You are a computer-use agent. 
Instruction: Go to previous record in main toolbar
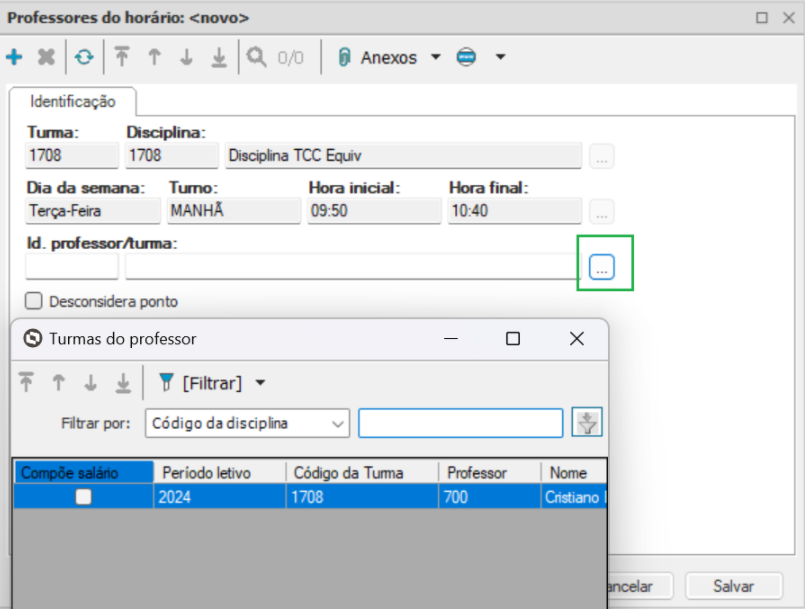[154, 57]
